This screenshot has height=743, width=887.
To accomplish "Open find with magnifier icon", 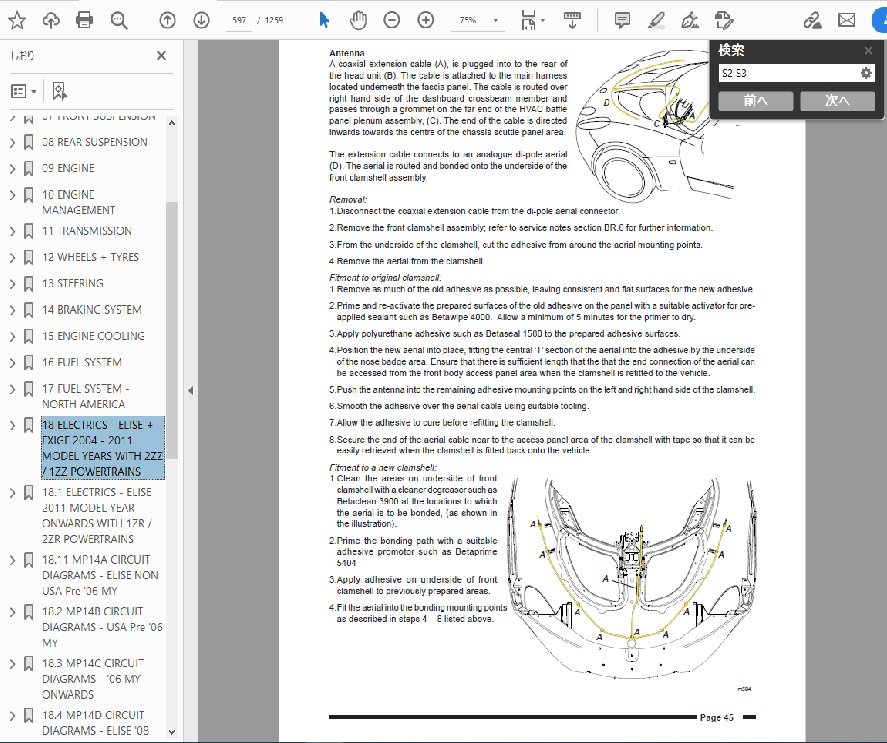I will click(119, 20).
